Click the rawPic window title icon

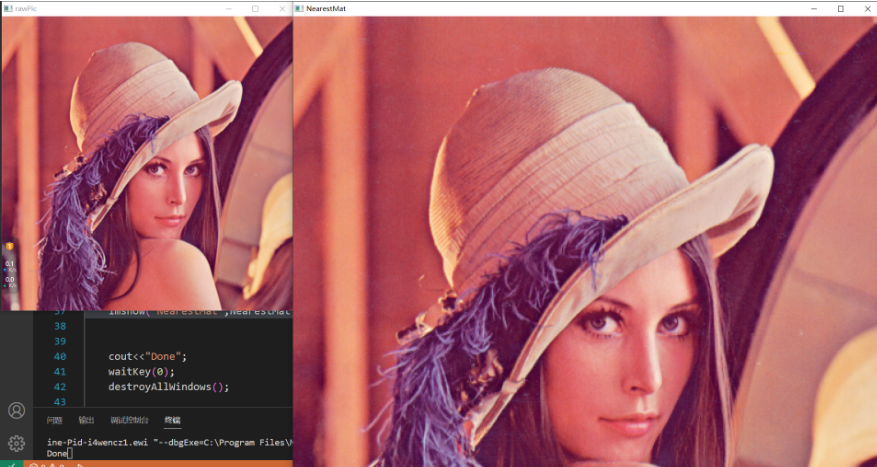pos(8,9)
